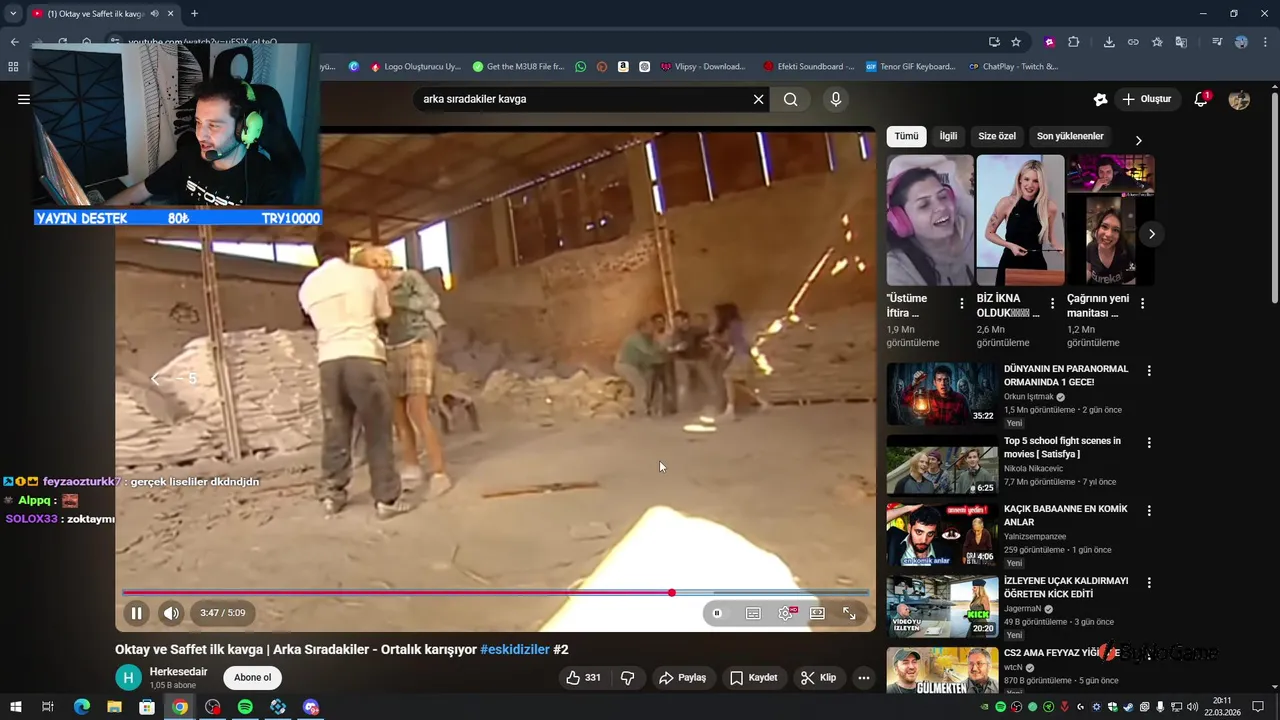Open the YouTube account avatar menu
The height and width of the screenshot is (720, 1280).
pyautogui.click(x=1239, y=99)
